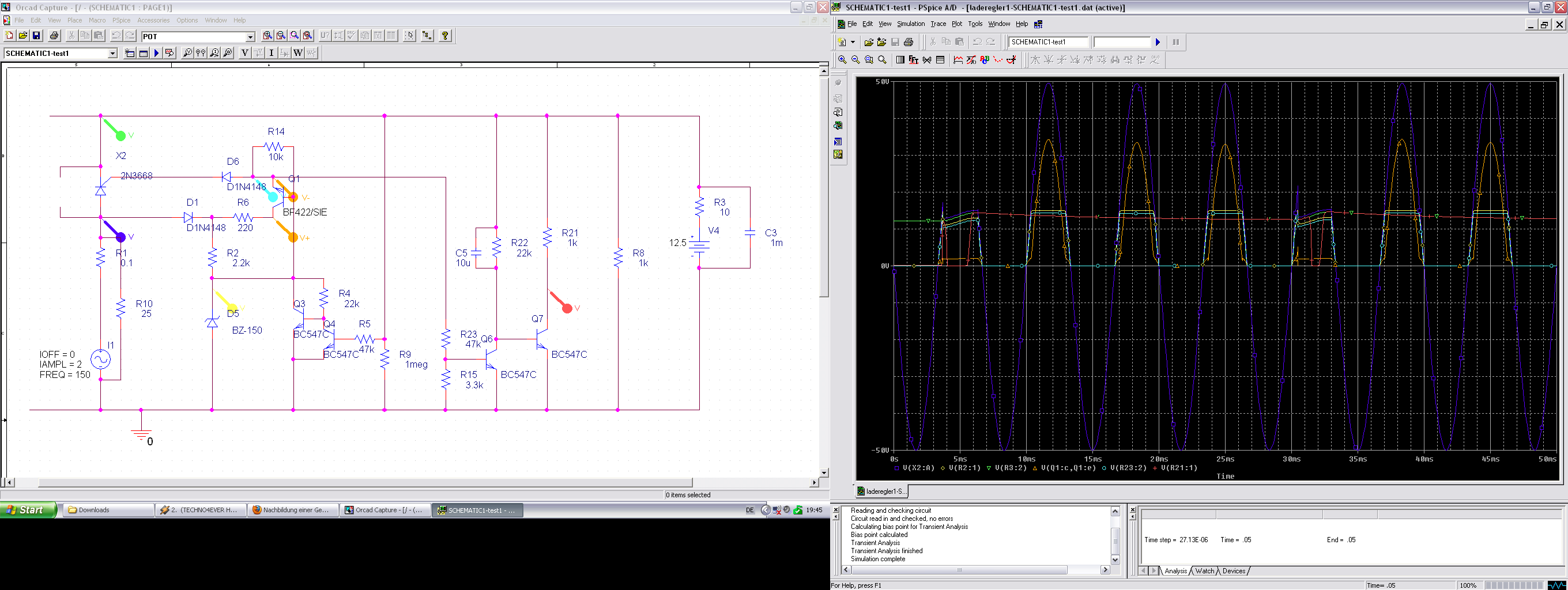Zoom in on the PSpice plot
Screen dimensions: 1568x590
click(842, 59)
